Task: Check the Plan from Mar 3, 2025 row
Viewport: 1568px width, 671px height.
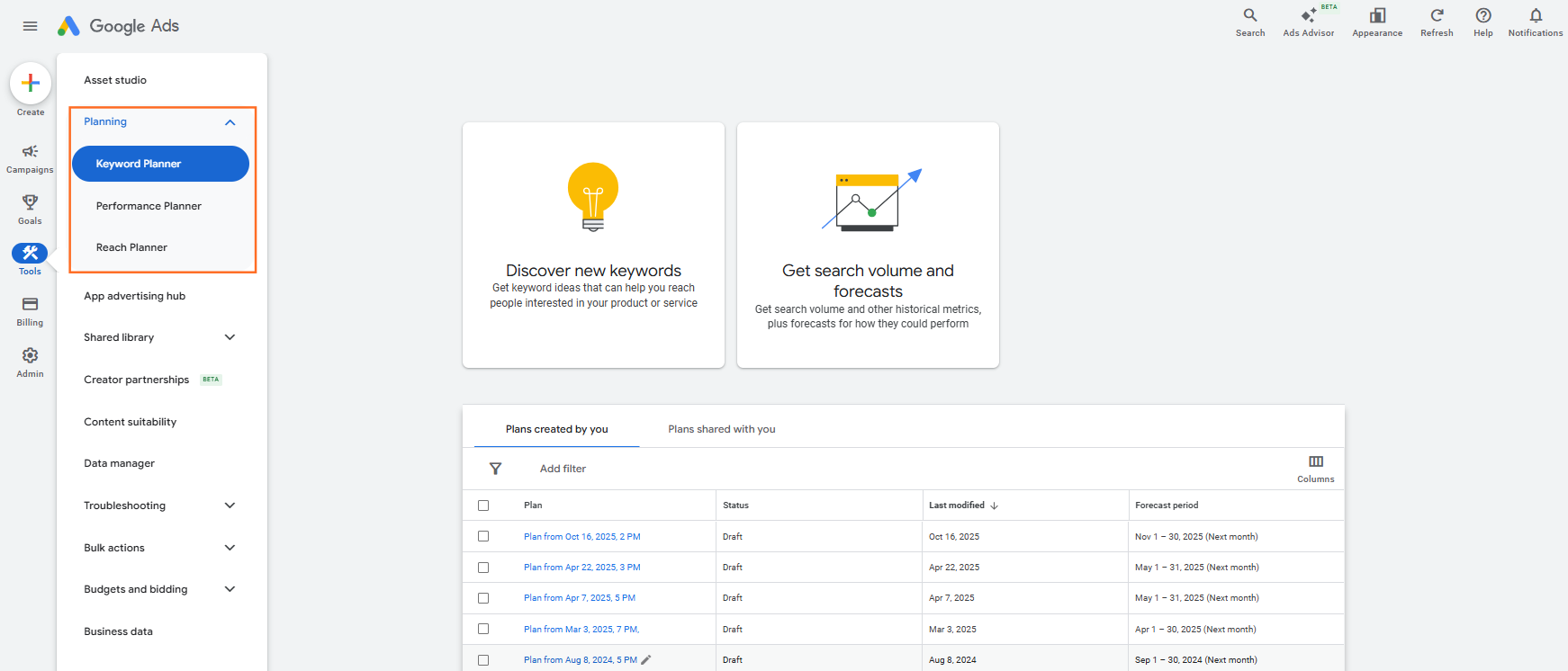Action: tap(483, 629)
